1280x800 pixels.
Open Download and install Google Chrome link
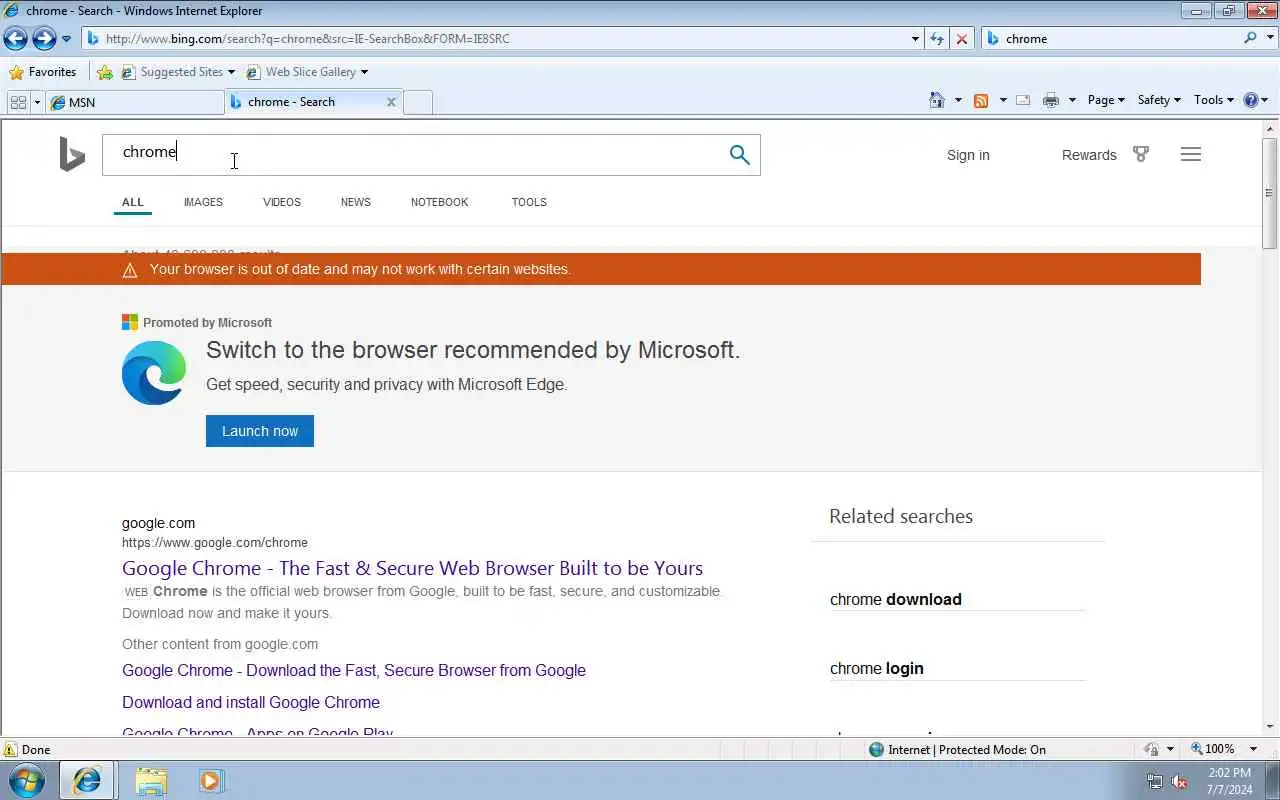point(251,702)
